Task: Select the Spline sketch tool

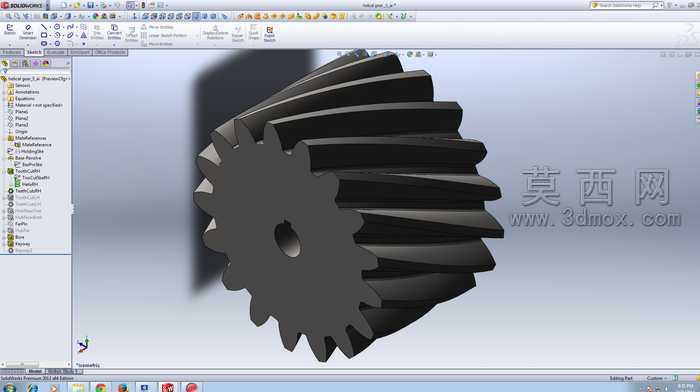Action: tap(70, 27)
